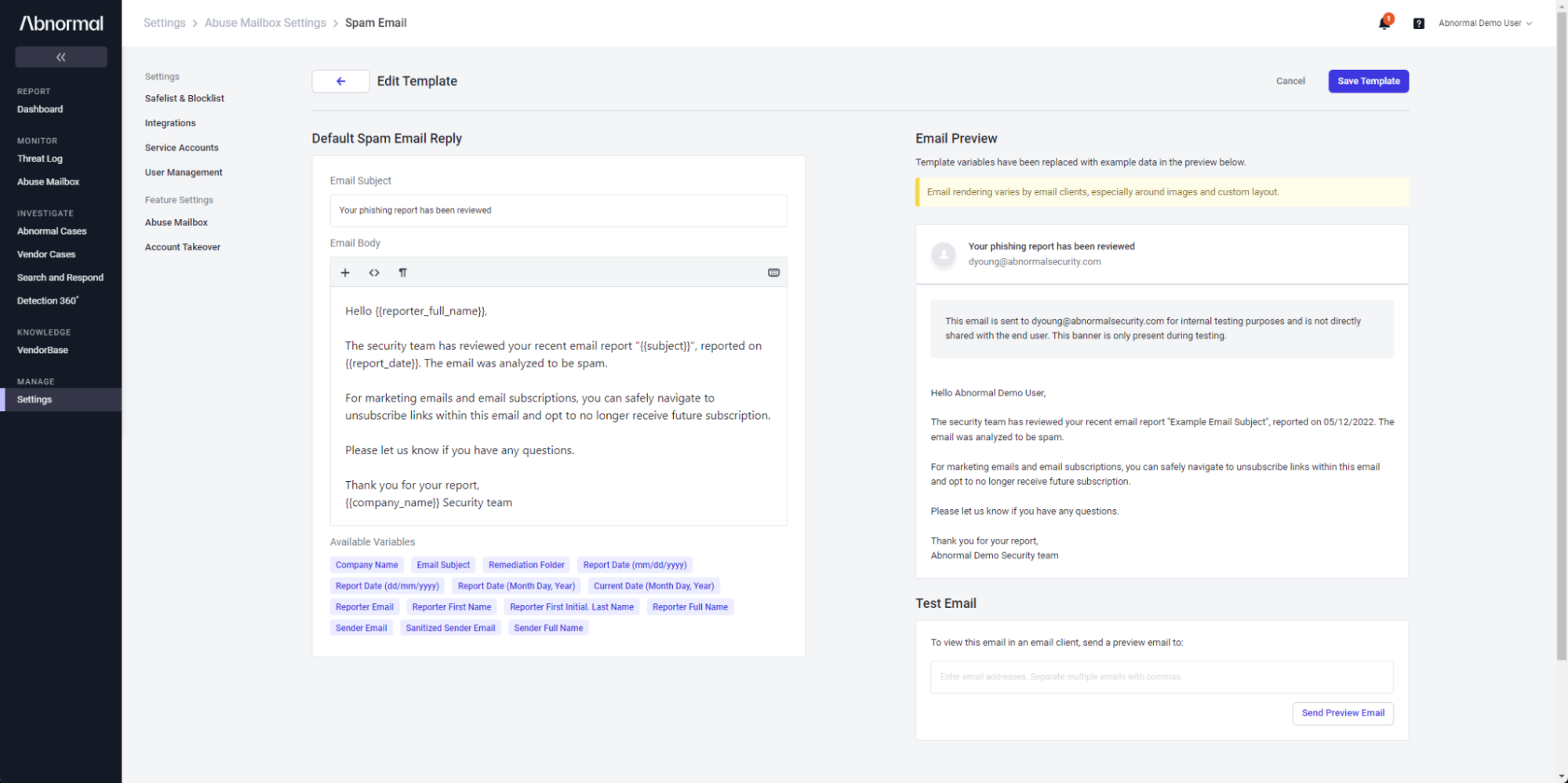The image size is (1568, 783).
Task: Open Integrations settings
Action: point(170,123)
